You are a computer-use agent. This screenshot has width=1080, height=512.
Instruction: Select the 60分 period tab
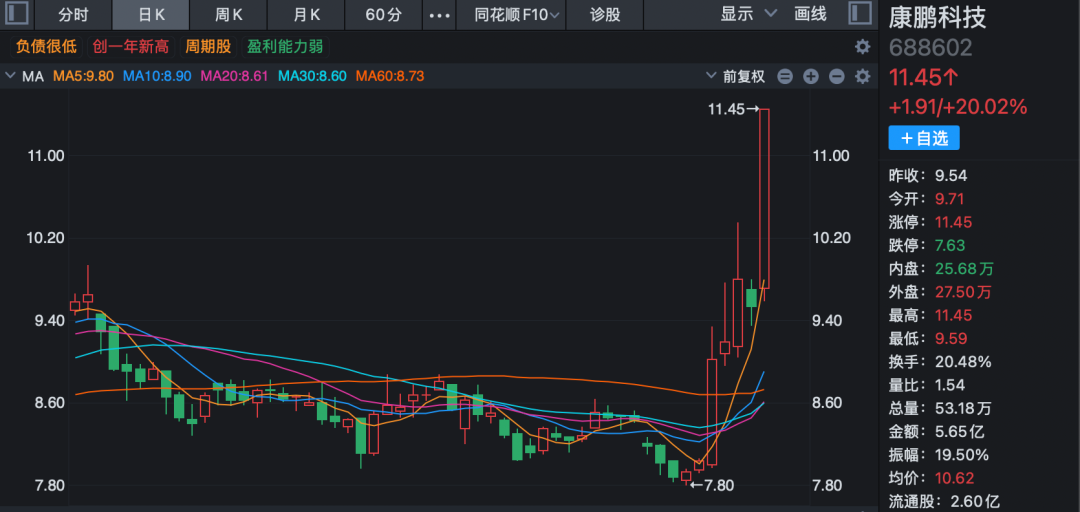(383, 15)
